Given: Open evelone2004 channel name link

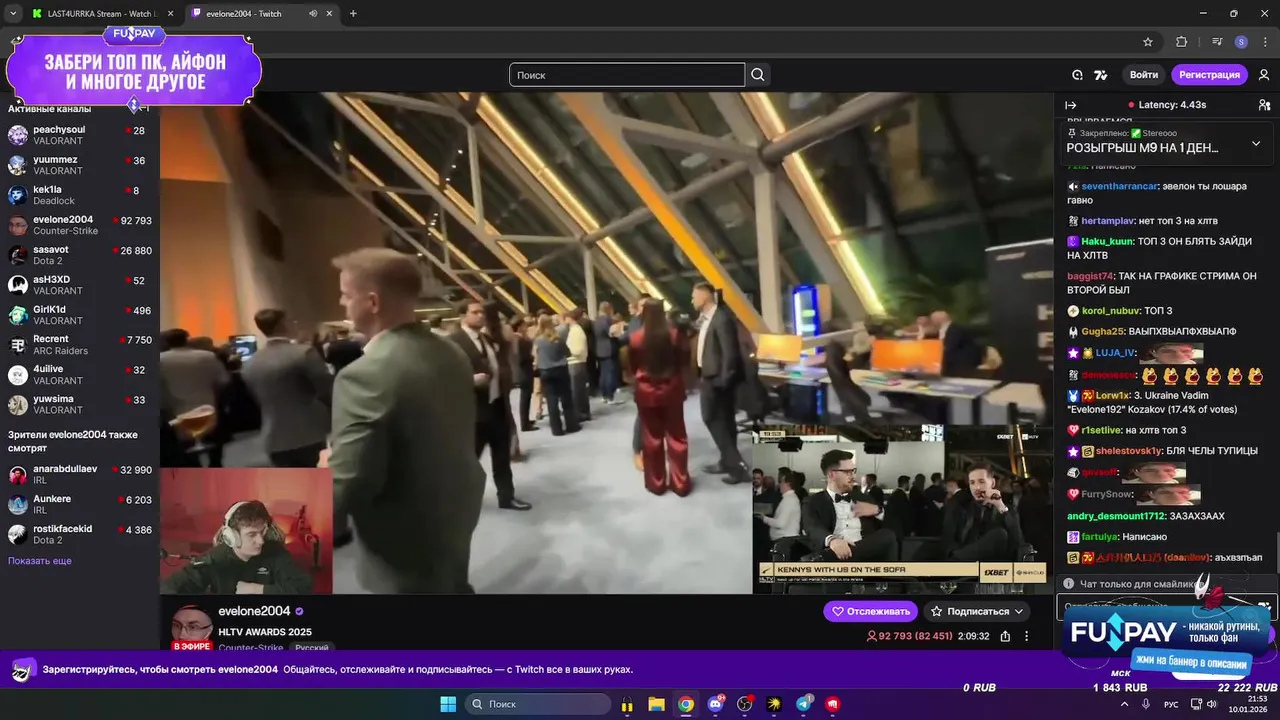Looking at the screenshot, I should tap(254, 611).
